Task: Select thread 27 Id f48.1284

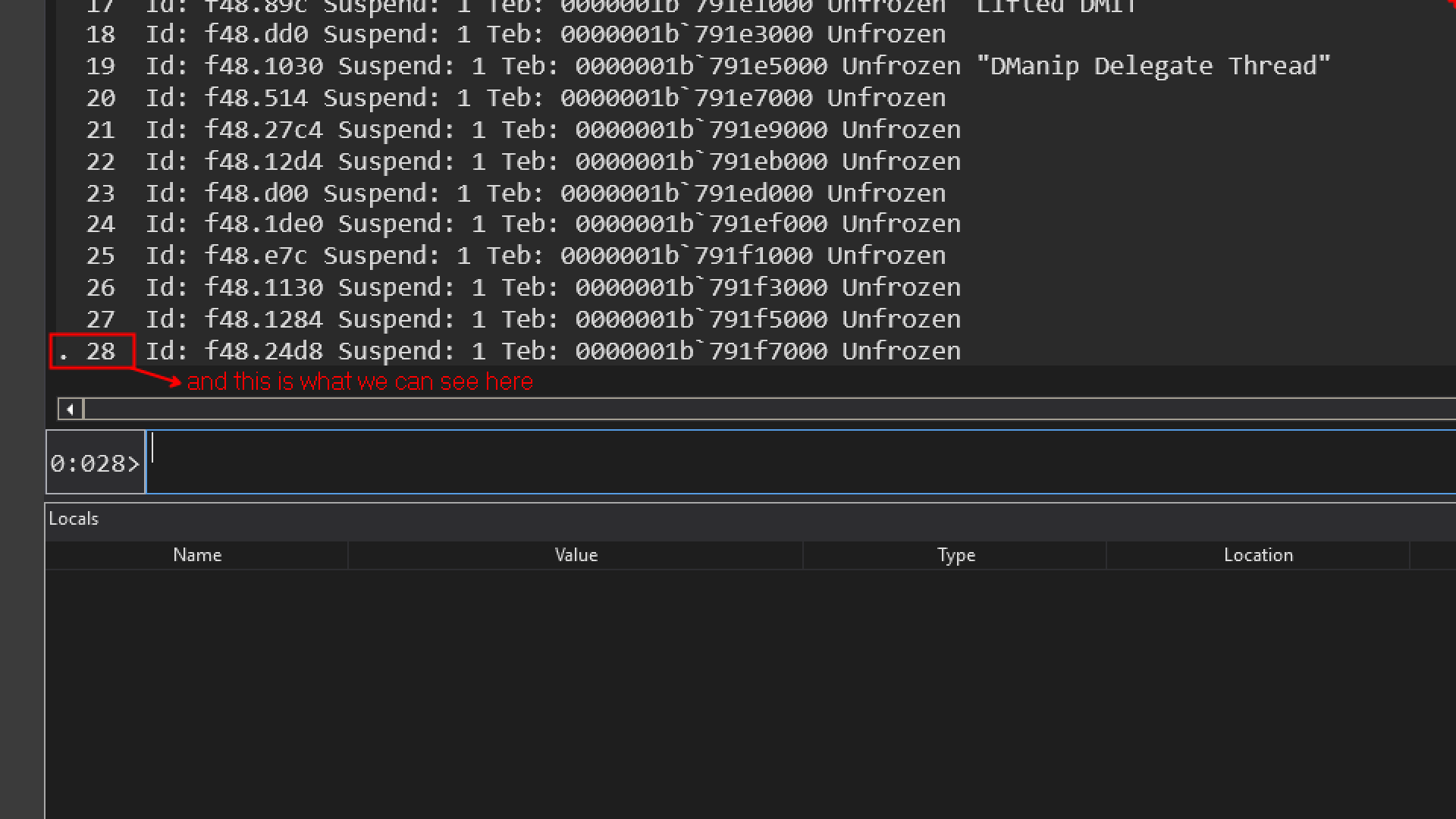Action: click(x=264, y=319)
